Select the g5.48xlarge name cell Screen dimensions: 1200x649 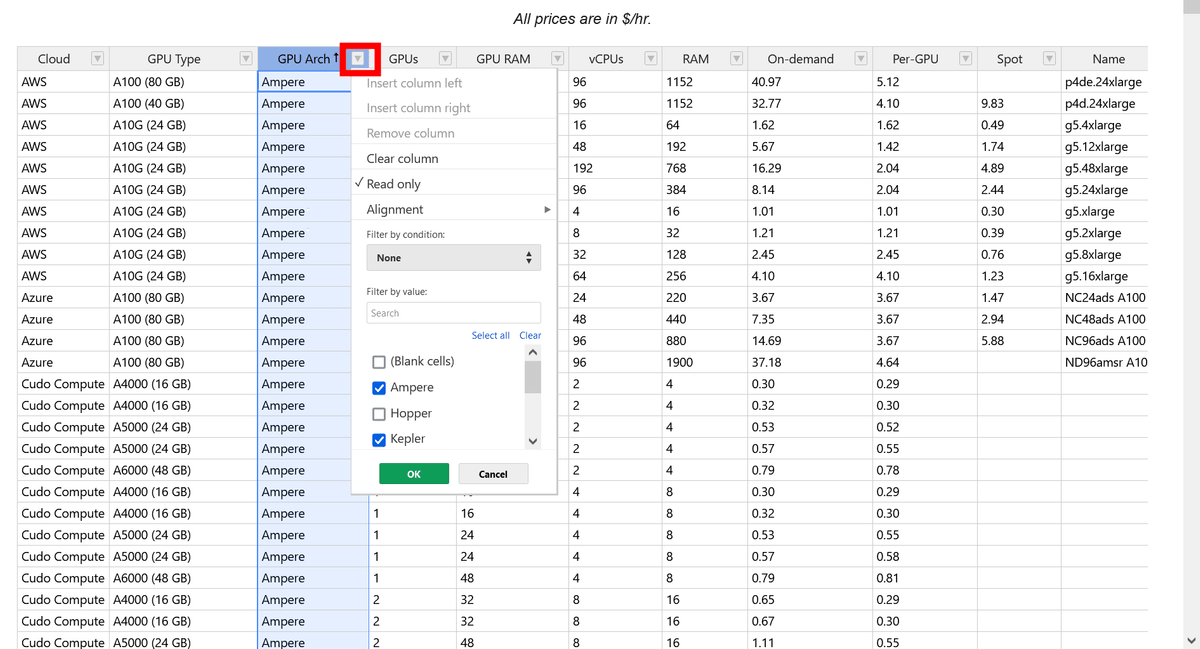click(1104, 168)
